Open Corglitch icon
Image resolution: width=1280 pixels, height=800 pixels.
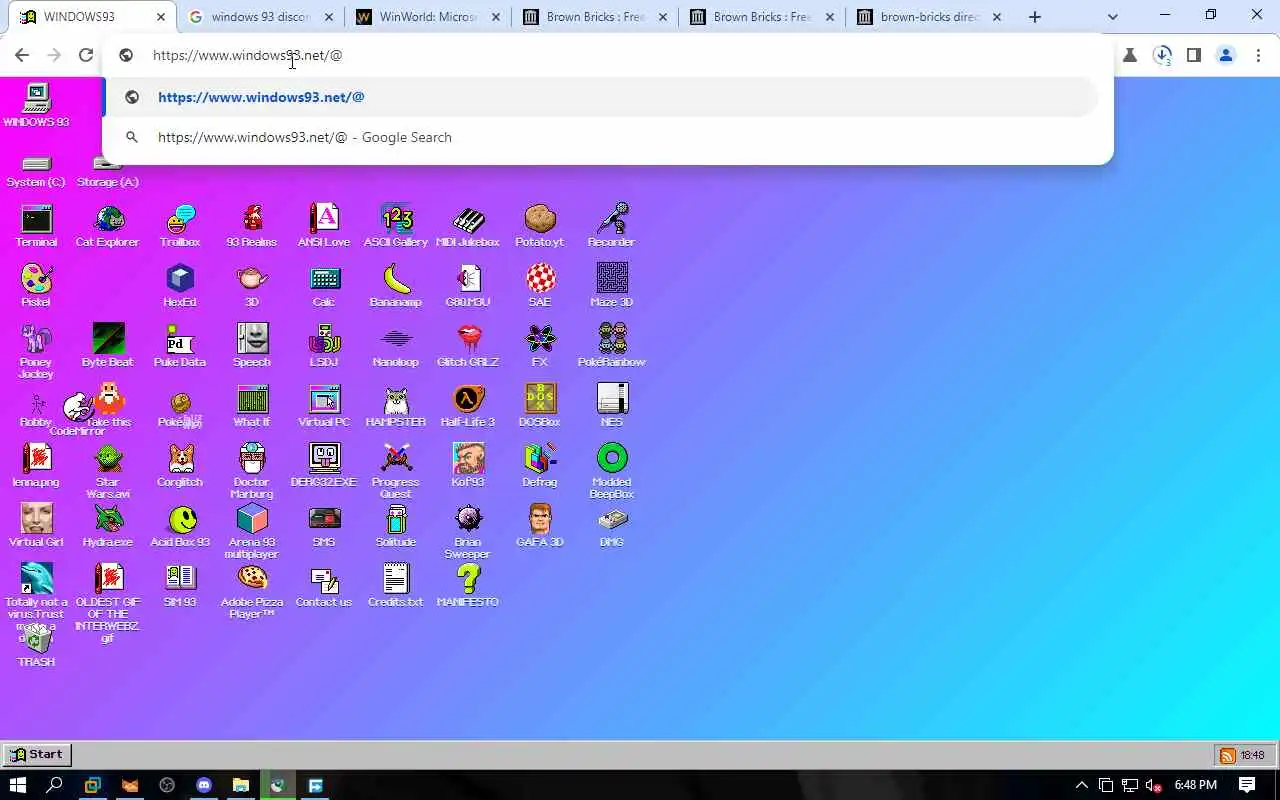(x=180, y=466)
